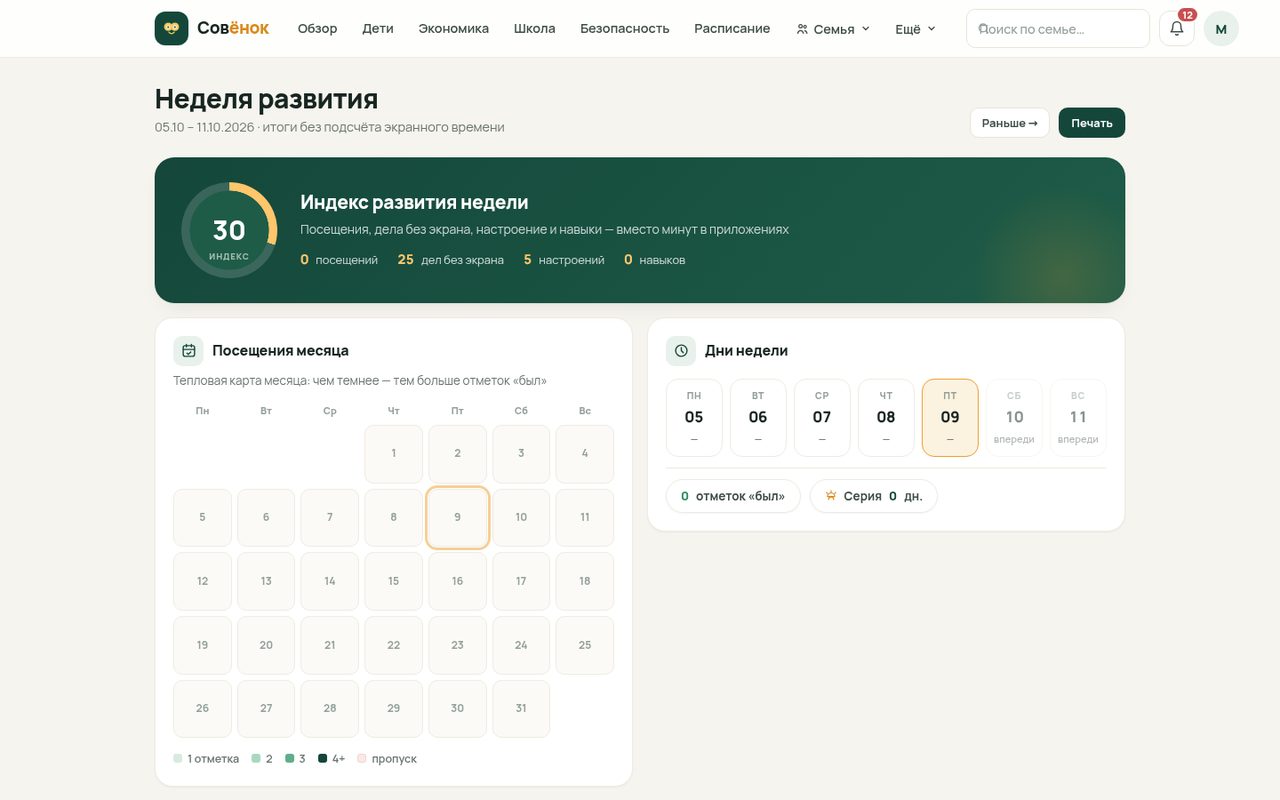Open the Расписание section
1280x800 pixels.
732,29
